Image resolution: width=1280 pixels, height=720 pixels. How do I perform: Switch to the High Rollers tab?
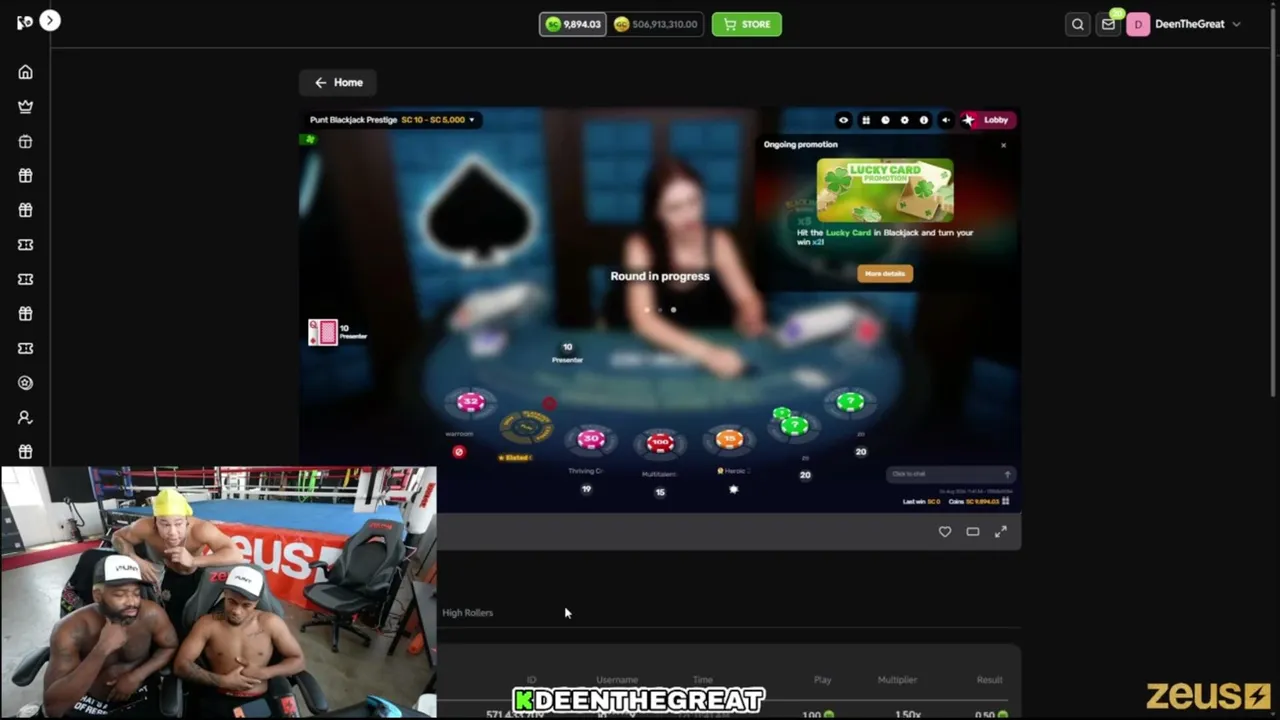pos(468,613)
